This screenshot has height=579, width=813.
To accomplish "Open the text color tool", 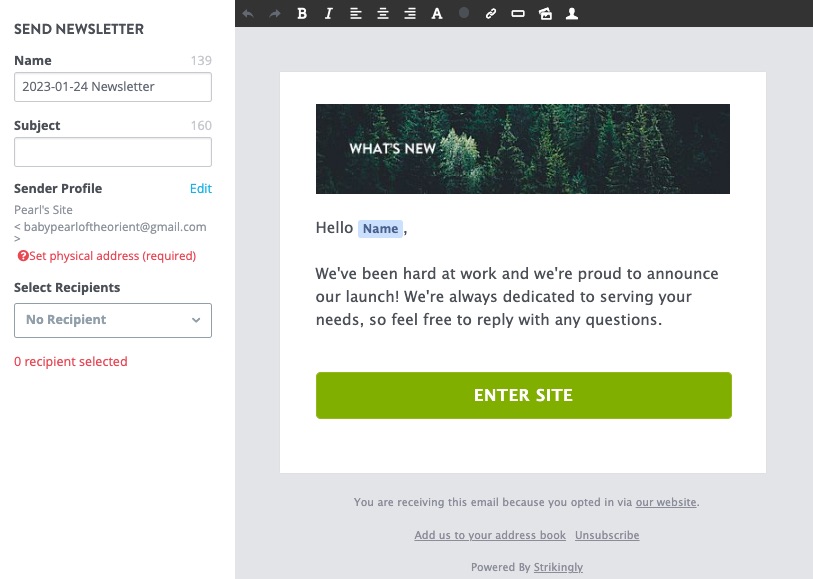I will (437, 13).
